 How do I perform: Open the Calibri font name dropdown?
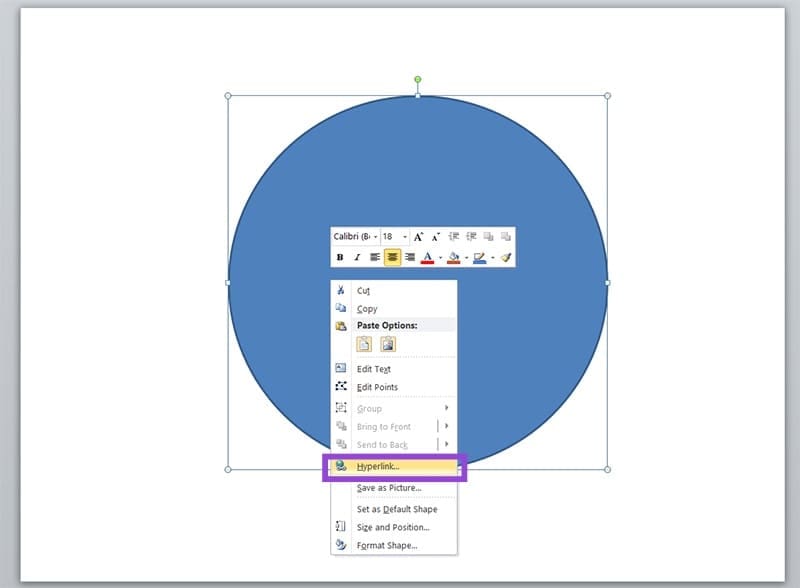(x=375, y=237)
